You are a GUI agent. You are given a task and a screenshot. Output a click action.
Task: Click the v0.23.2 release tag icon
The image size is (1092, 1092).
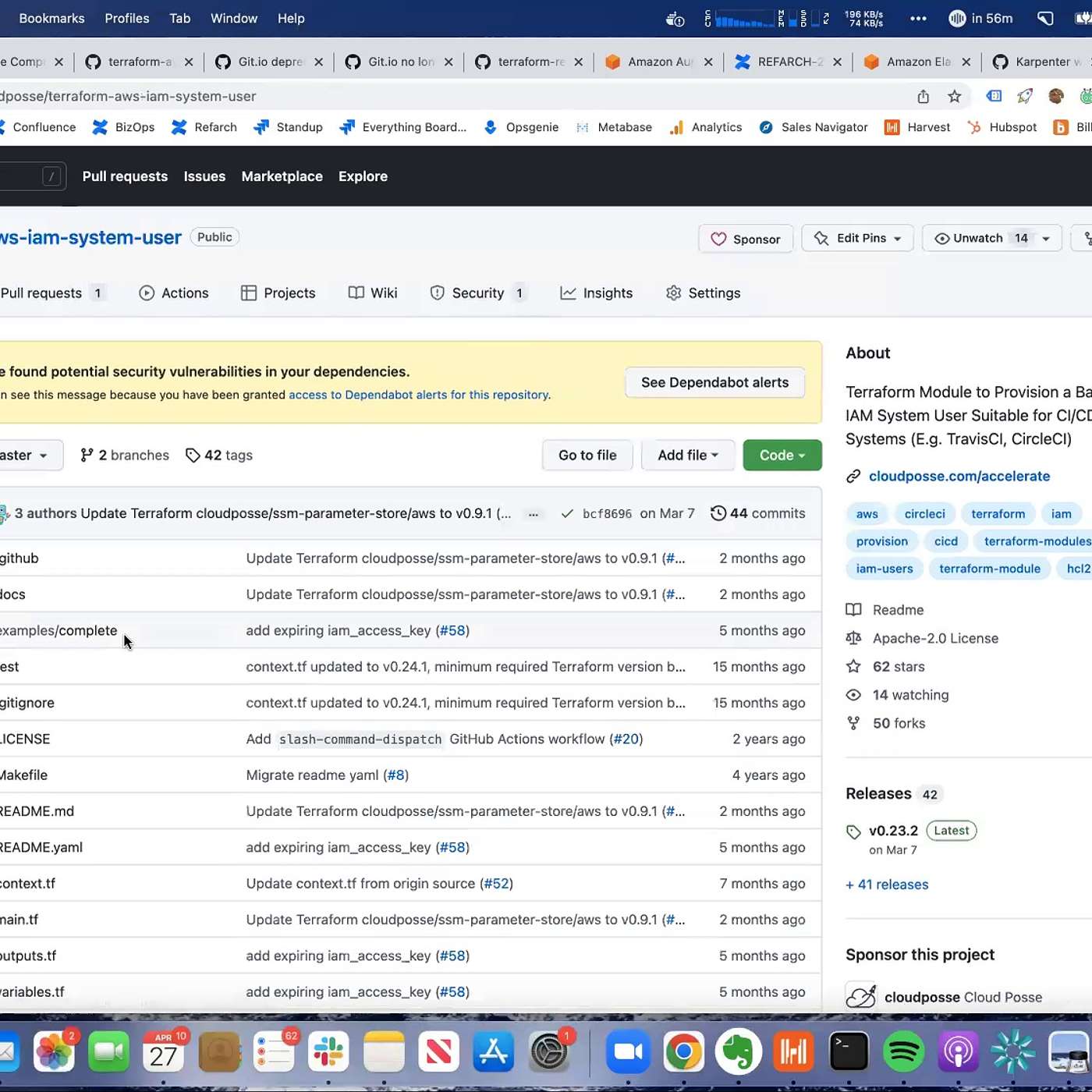(x=853, y=831)
